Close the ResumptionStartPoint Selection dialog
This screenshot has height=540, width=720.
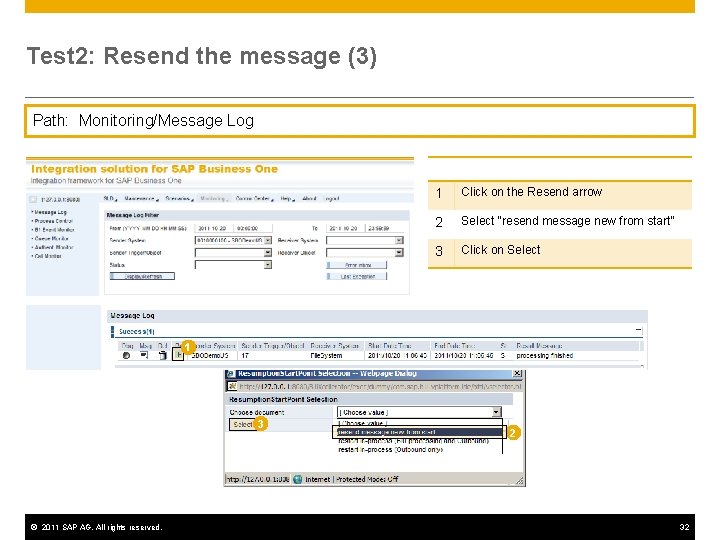pos(517,373)
